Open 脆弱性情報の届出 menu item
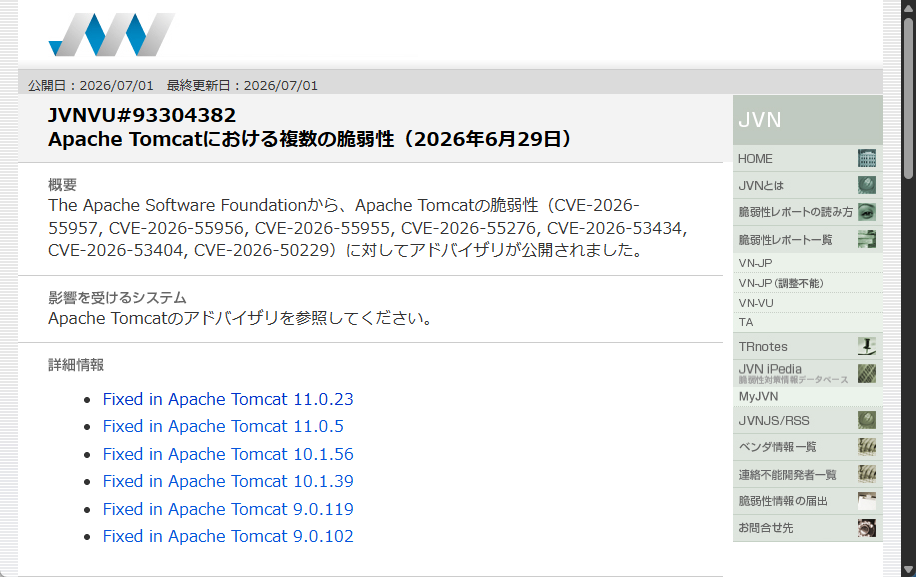This screenshot has width=916, height=577. [807, 500]
